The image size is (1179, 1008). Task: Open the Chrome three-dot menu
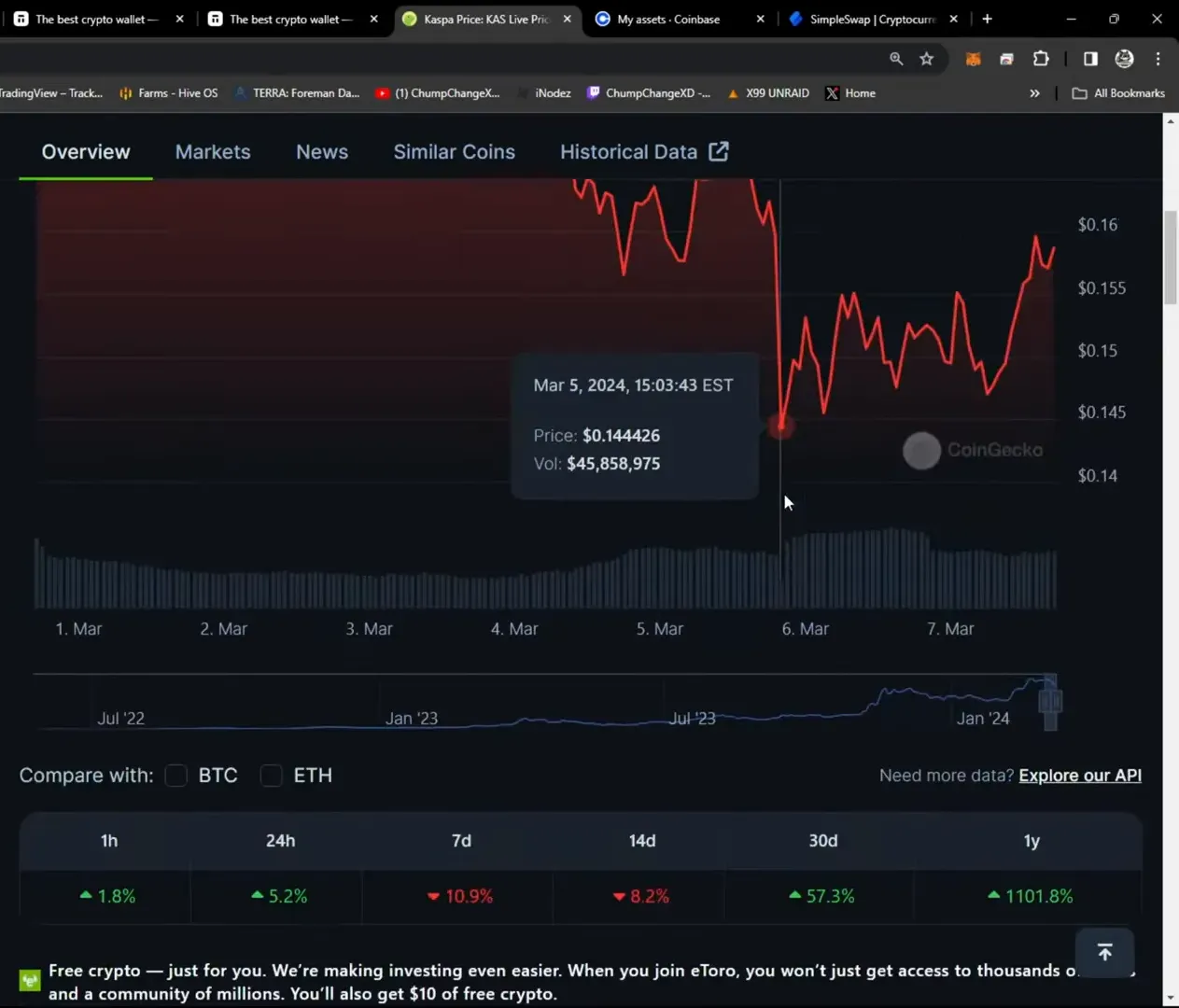[x=1158, y=59]
